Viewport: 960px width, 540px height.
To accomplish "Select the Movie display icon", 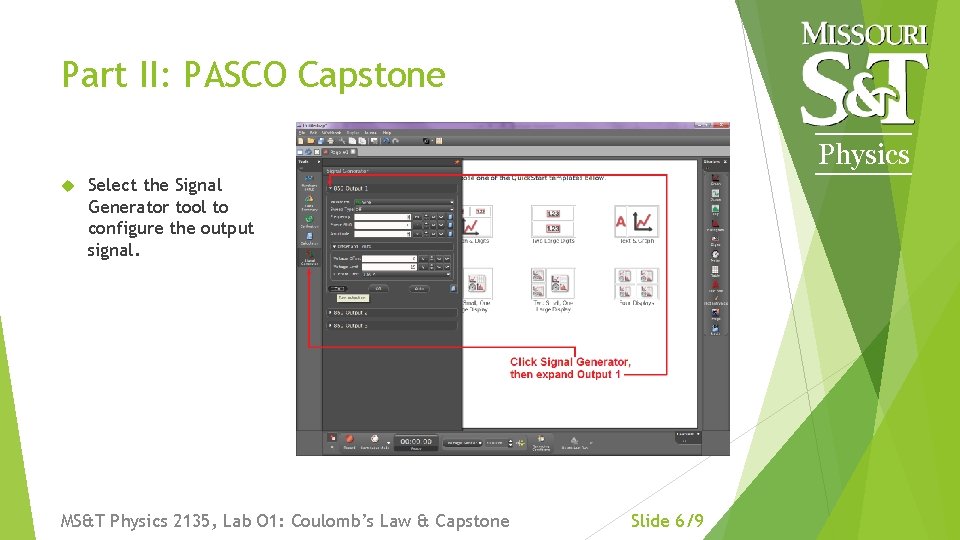I will [715, 329].
